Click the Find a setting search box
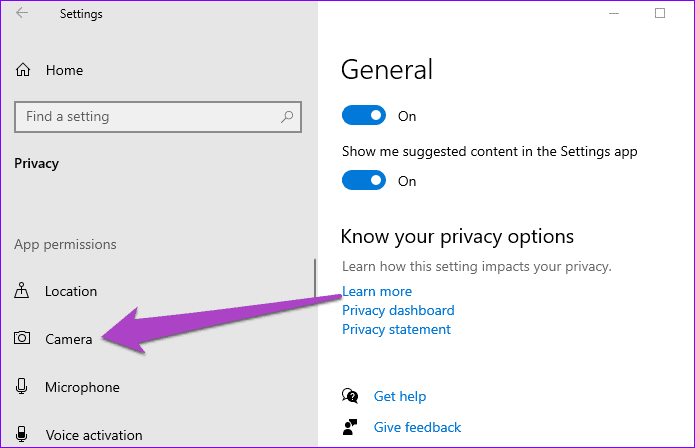695x448 pixels. (x=158, y=117)
